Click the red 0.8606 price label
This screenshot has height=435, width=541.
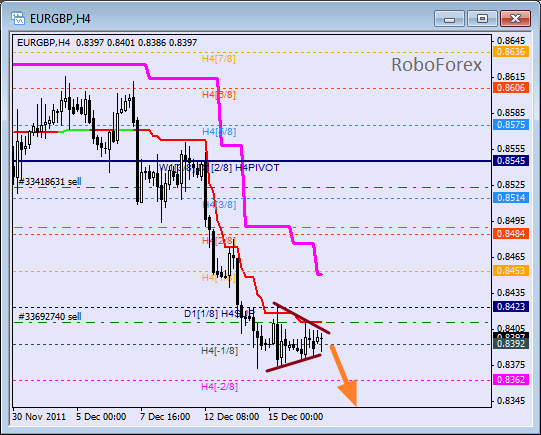[x=511, y=88]
